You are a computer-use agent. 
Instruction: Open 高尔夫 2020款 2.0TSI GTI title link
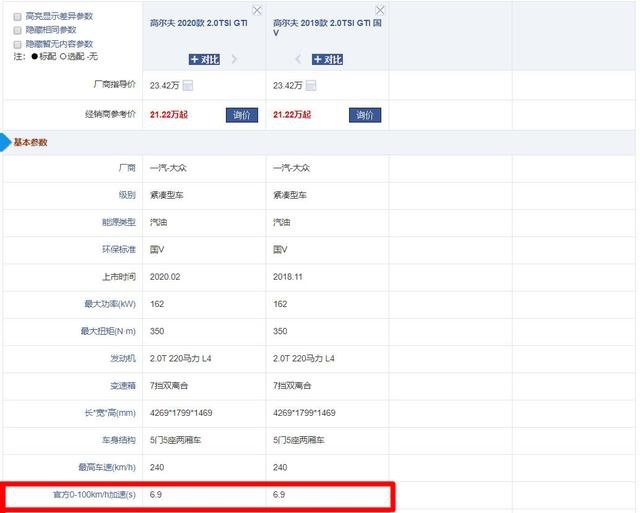[199, 23]
